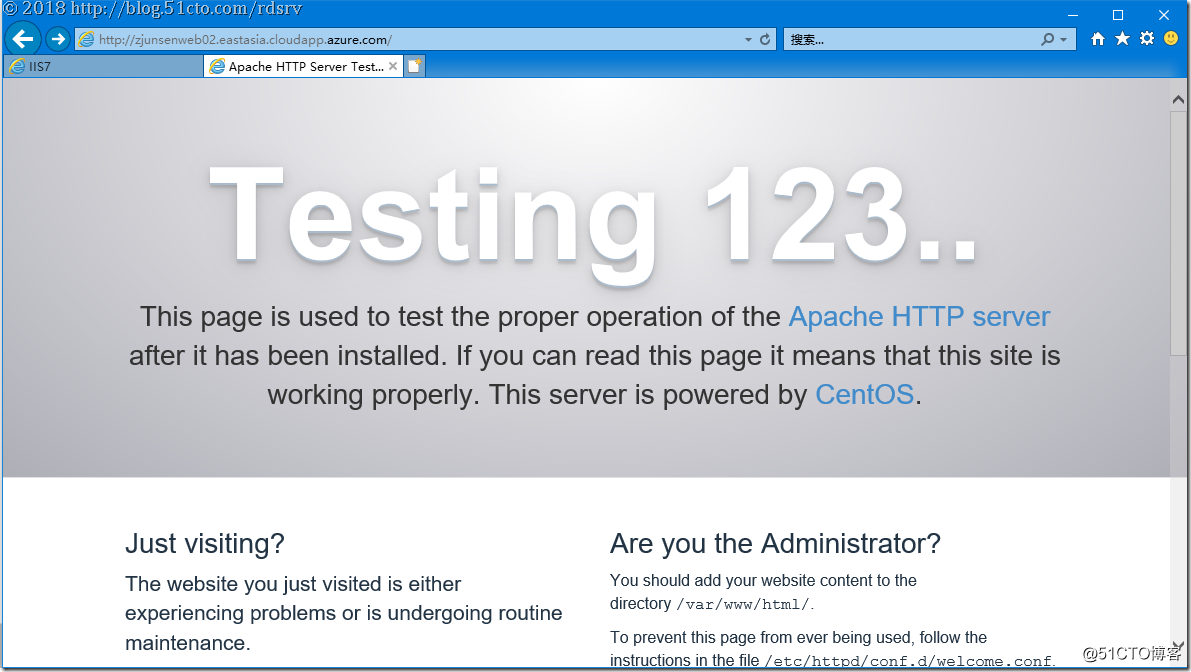Go back with the browser Back arrow
Viewport: 1191px width, 672px height.
tap(23, 39)
